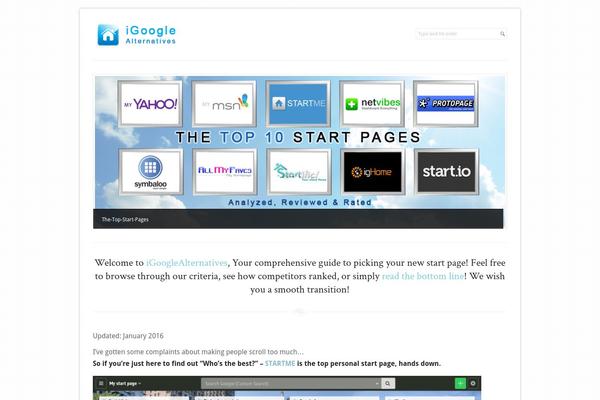Screen dimensions: 600x400
Task: Click hamburger menu icon in start page screenshot
Action: coord(101,383)
